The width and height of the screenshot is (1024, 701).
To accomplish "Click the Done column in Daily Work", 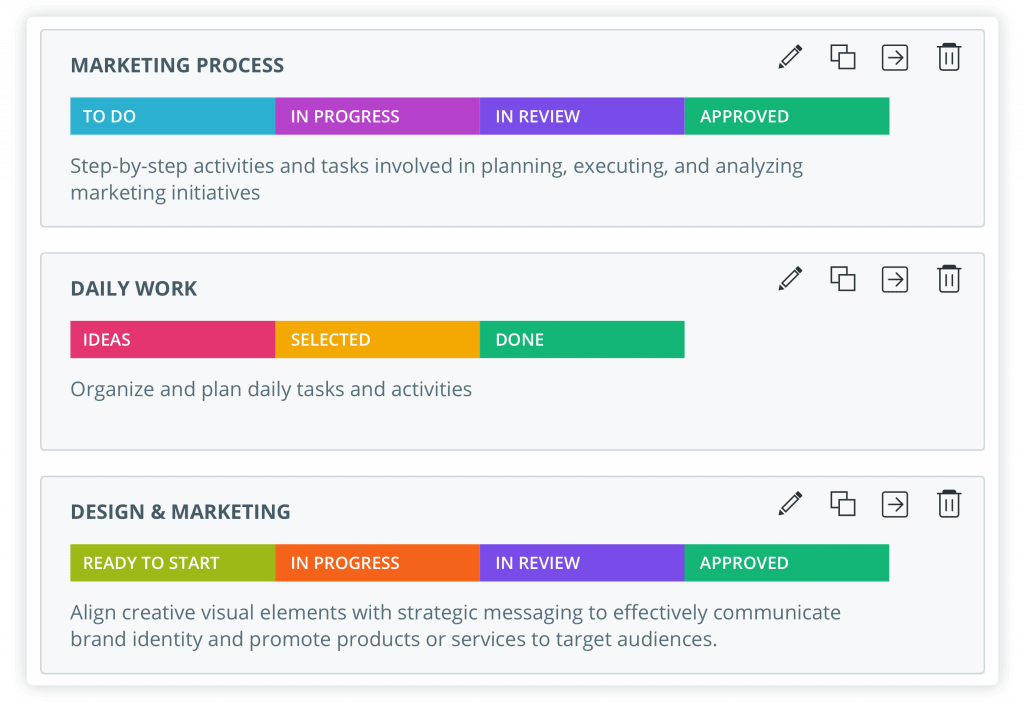I will tap(581, 339).
